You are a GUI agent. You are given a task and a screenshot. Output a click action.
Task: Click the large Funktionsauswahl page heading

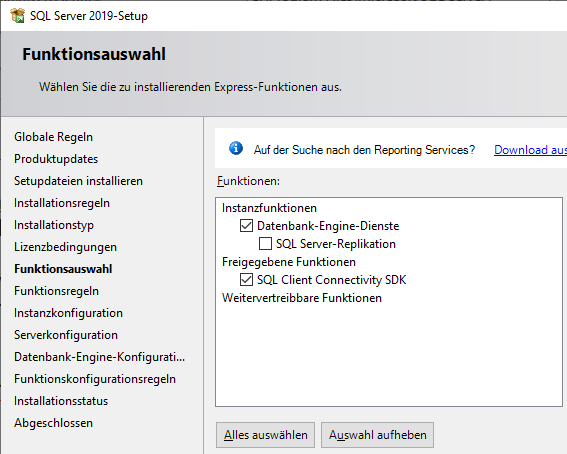(94, 54)
